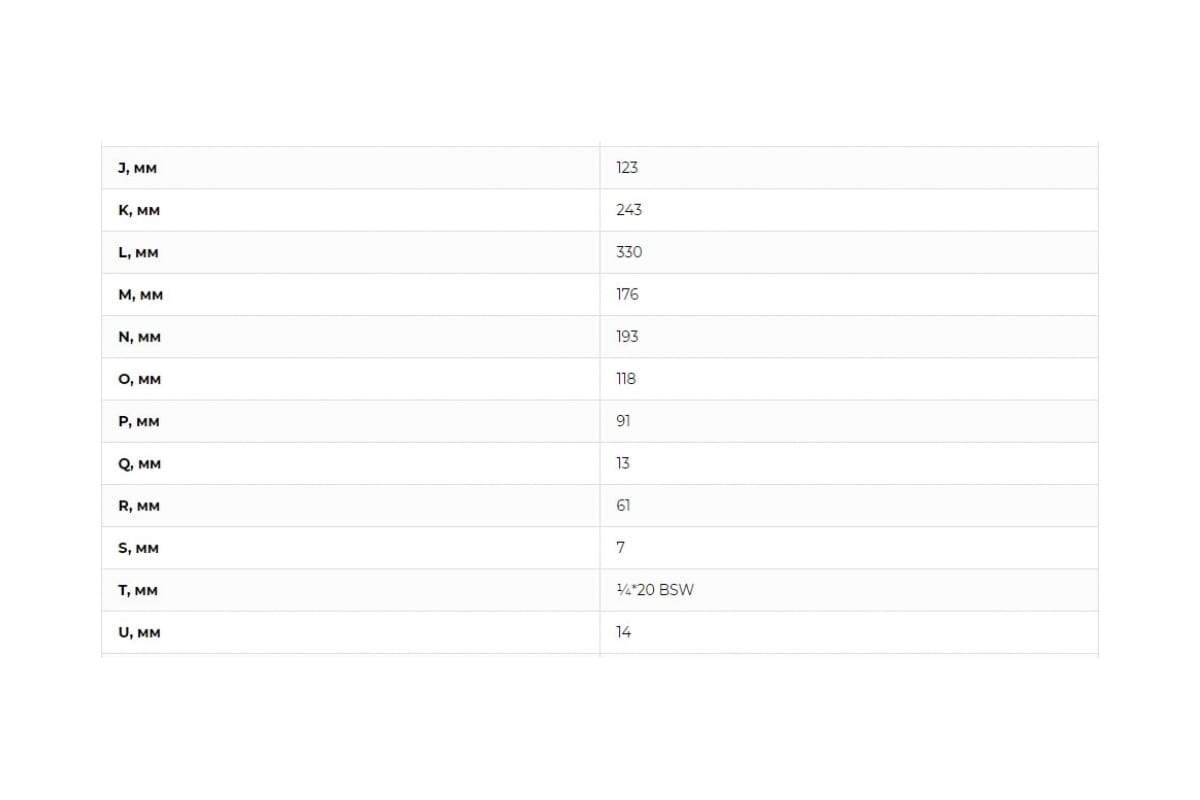The width and height of the screenshot is (1200, 800).
Task: Select the value 193
Action: pos(627,337)
